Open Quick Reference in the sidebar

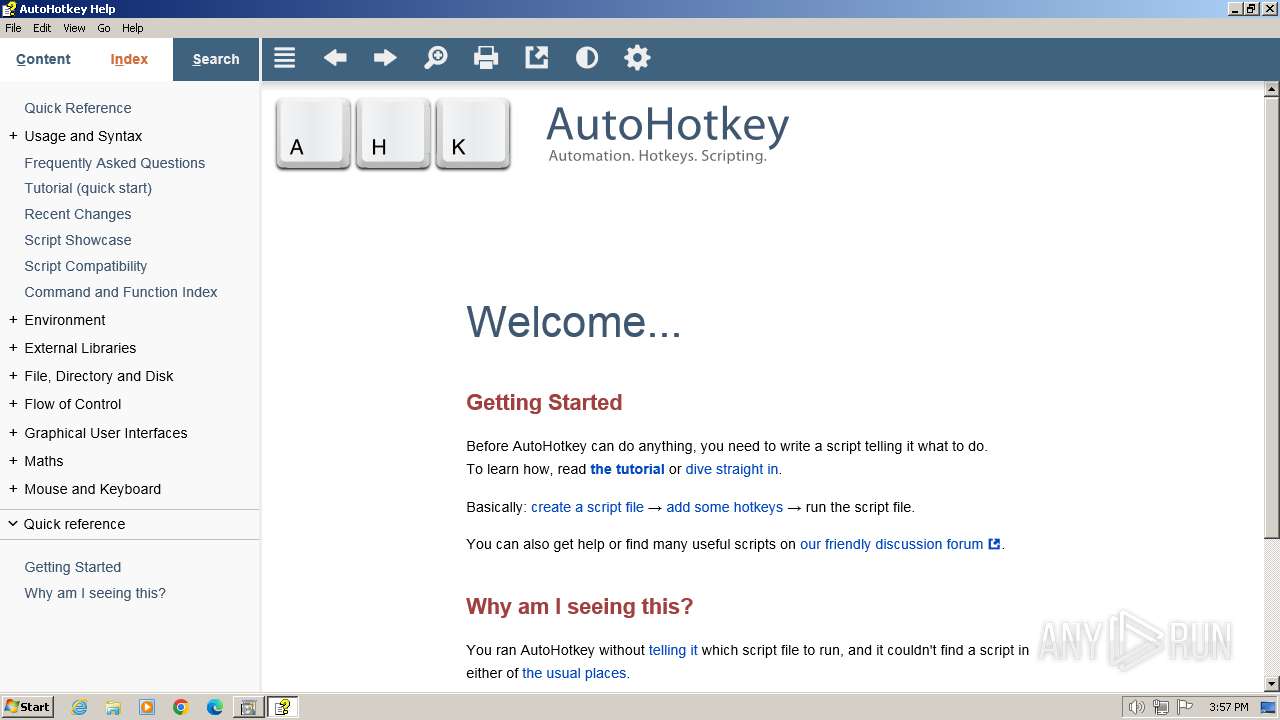point(78,108)
